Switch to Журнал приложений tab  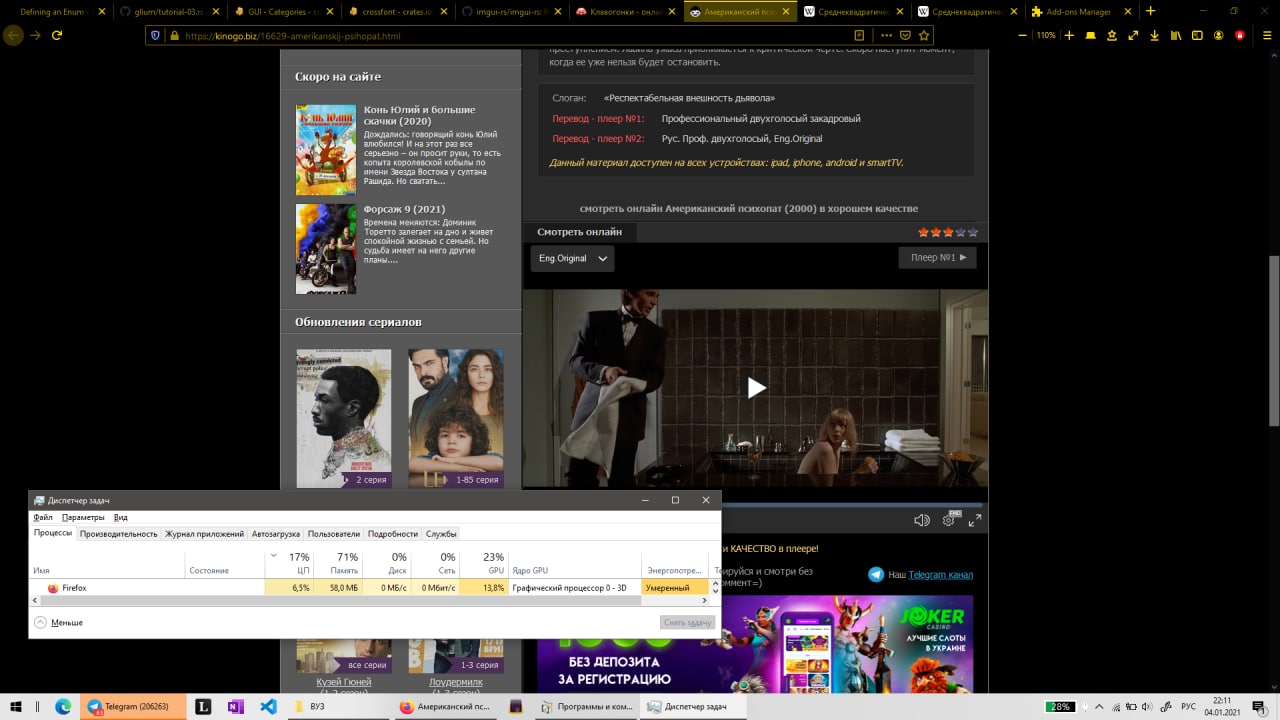click(204, 534)
